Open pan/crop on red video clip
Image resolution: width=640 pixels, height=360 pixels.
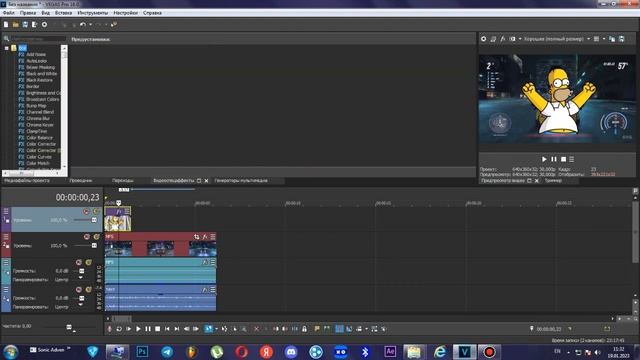click(197, 237)
